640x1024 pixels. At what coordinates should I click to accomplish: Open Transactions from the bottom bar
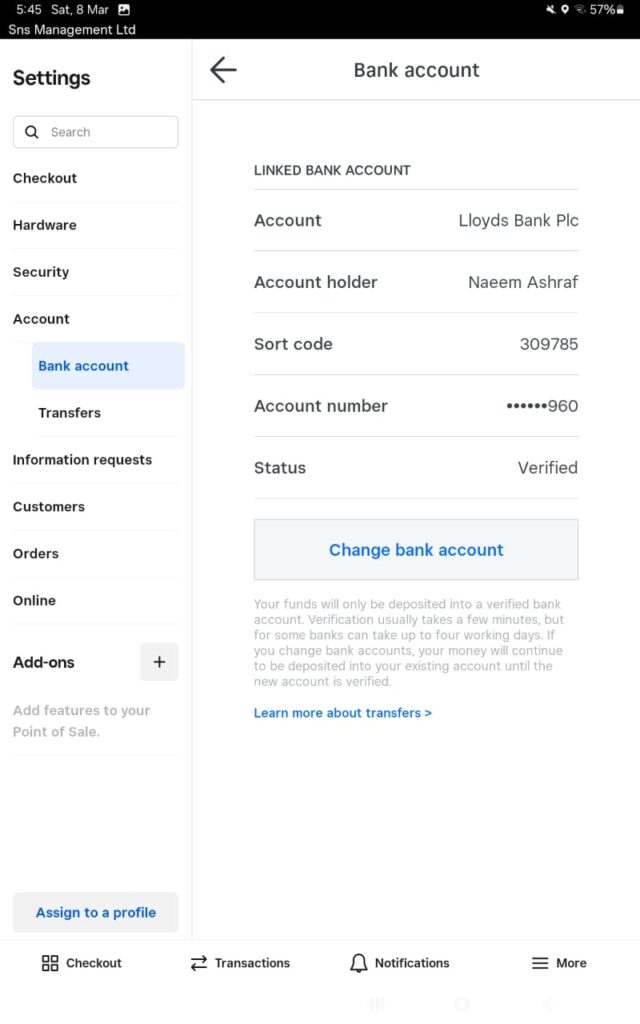[240, 963]
